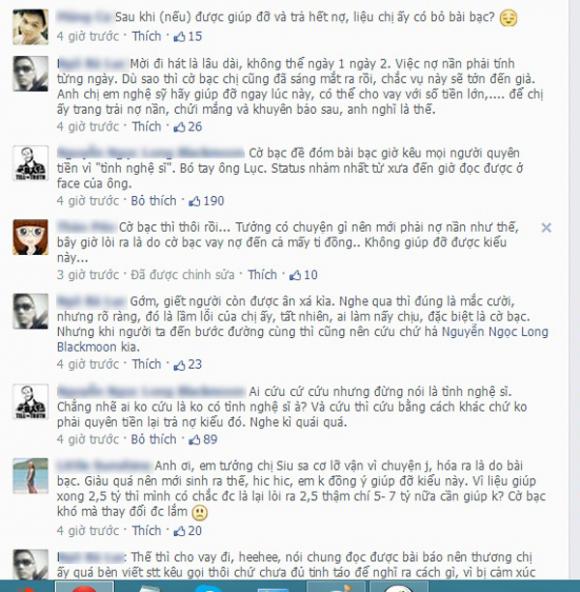Open the red-haired cartoon avatar profile

click(x=31, y=237)
